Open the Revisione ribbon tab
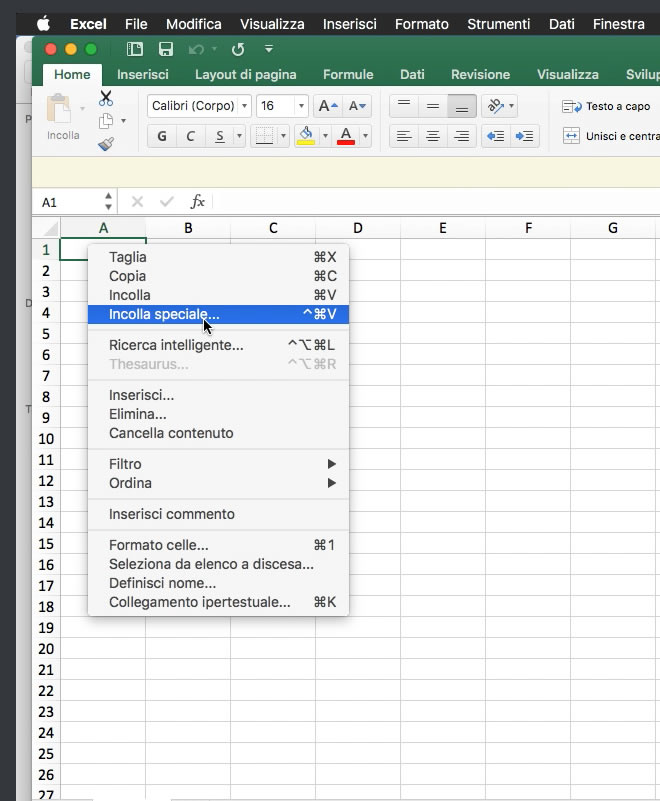This screenshot has width=660, height=801. (480, 75)
